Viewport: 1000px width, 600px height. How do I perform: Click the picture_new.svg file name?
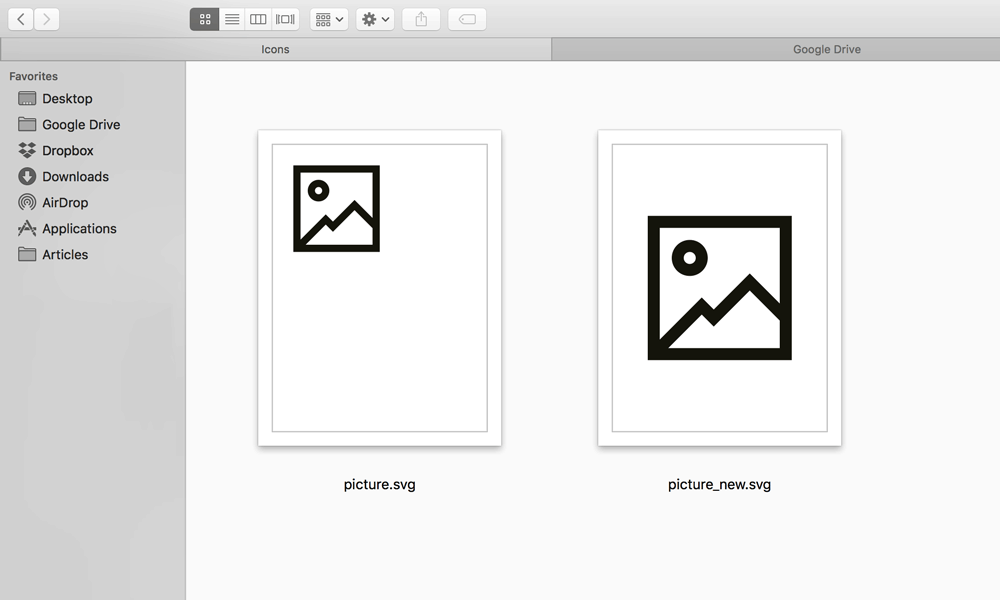point(719,485)
